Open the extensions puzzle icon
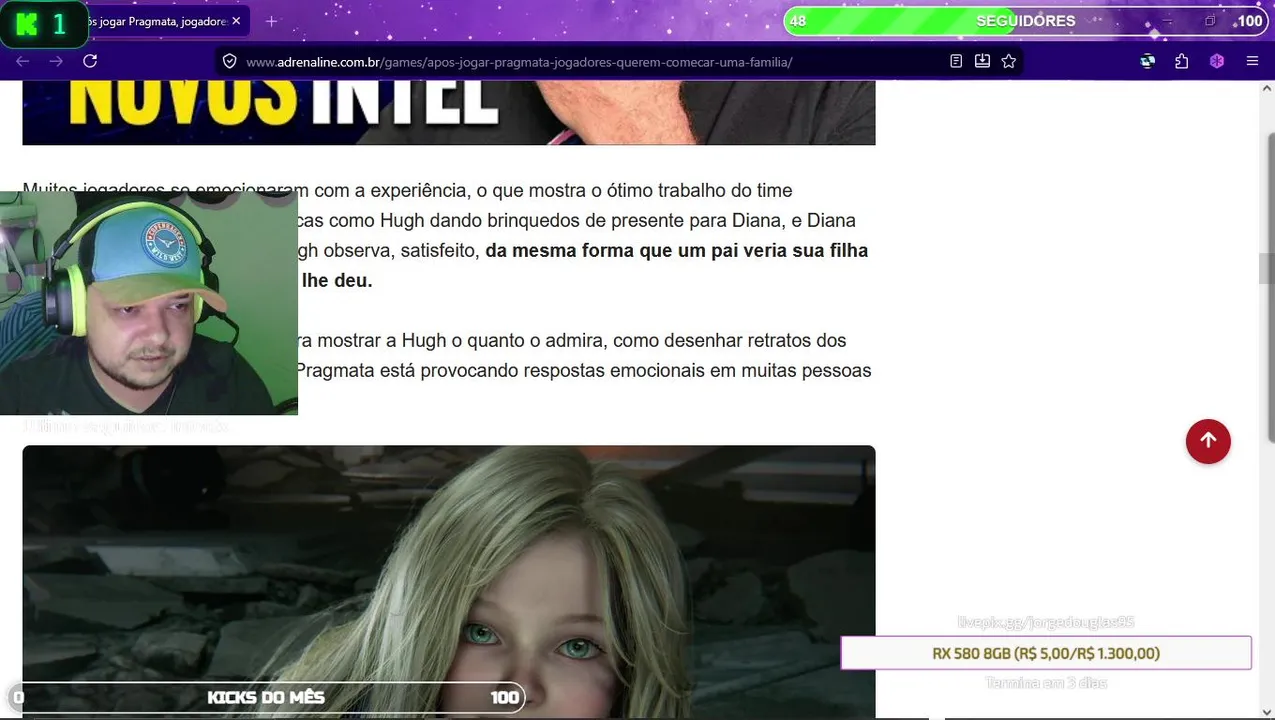The width and height of the screenshot is (1275, 720). (1182, 61)
